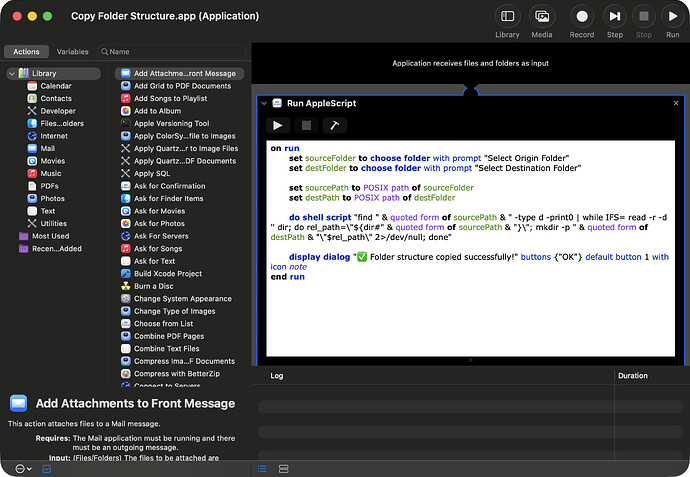This screenshot has height=477, width=690.
Task: Click the Name search field
Action: click(172, 51)
